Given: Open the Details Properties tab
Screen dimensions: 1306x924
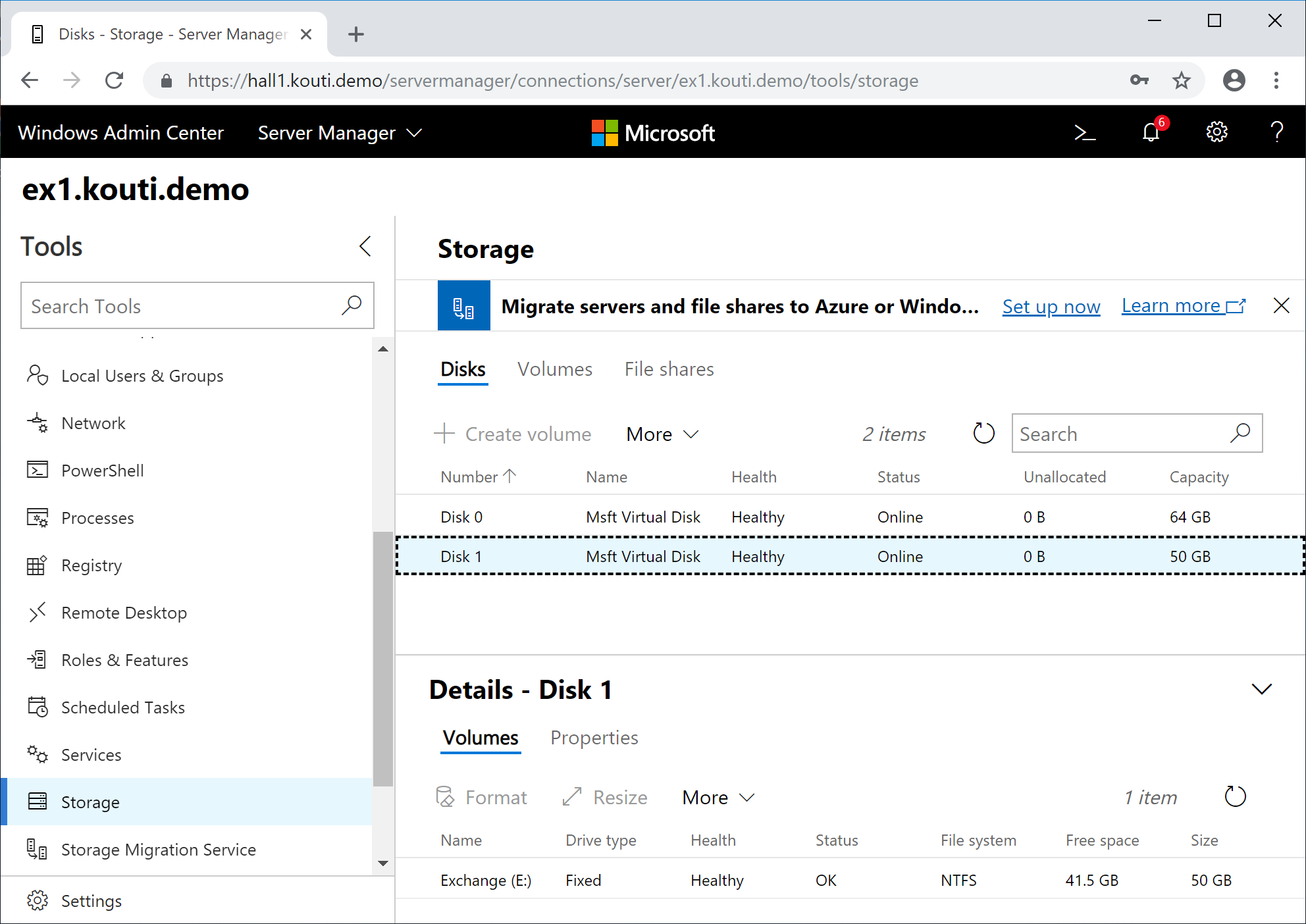Looking at the screenshot, I should tap(594, 738).
